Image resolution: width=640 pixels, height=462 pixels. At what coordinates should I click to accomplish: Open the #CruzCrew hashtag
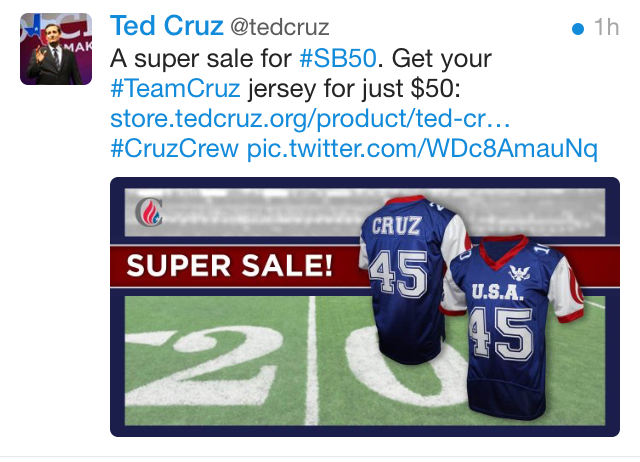click(x=174, y=149)
